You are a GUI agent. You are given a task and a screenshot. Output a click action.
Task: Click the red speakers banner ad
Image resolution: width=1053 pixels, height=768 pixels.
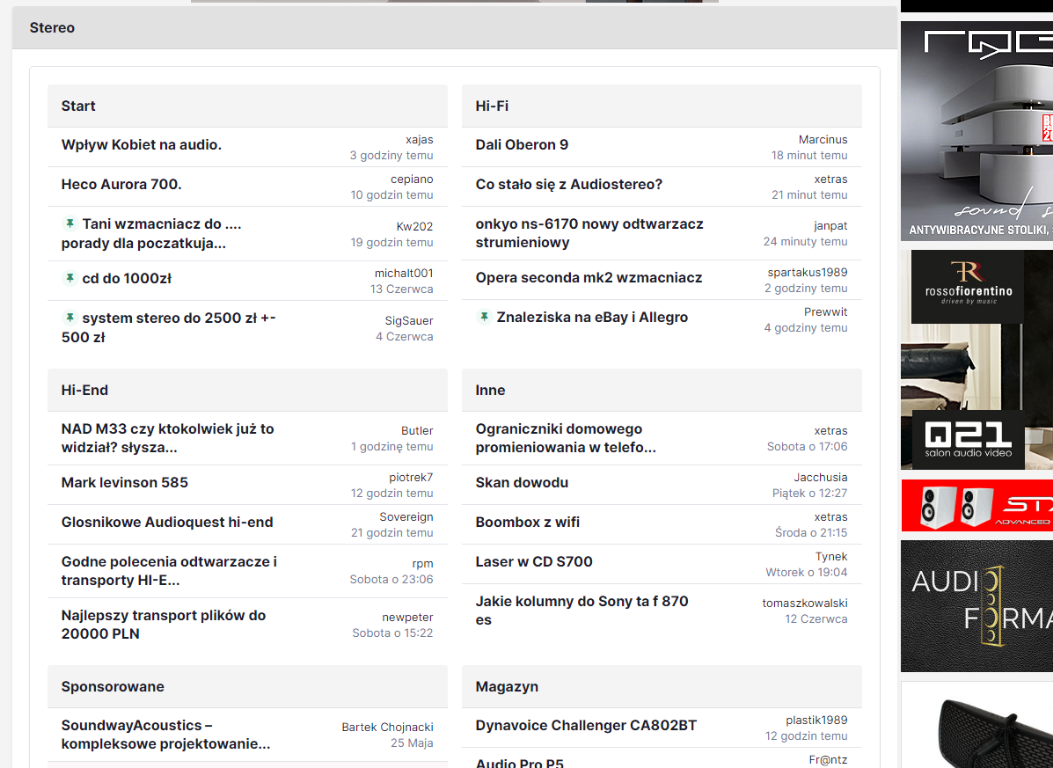click(x=976, y=506)
